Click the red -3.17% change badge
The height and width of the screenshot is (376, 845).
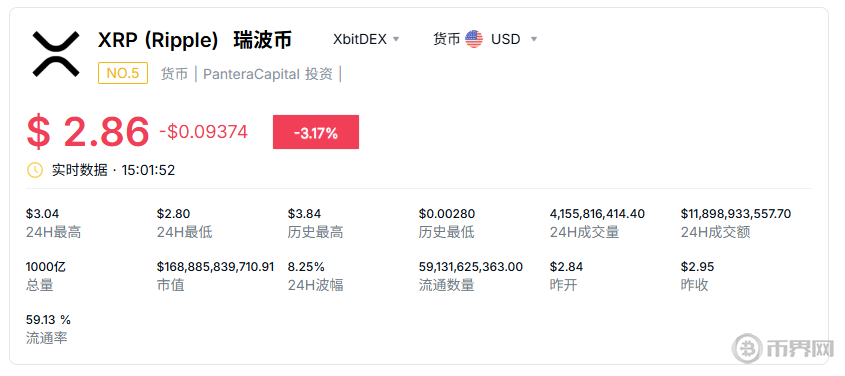point(316,132)
